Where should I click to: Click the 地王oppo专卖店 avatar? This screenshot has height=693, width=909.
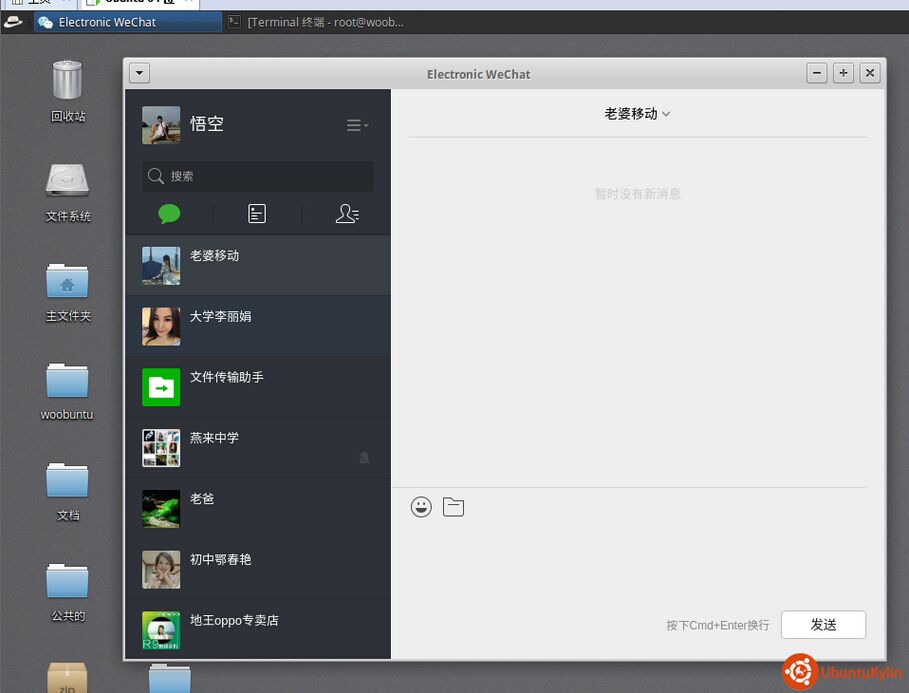[x=161, y=630]
